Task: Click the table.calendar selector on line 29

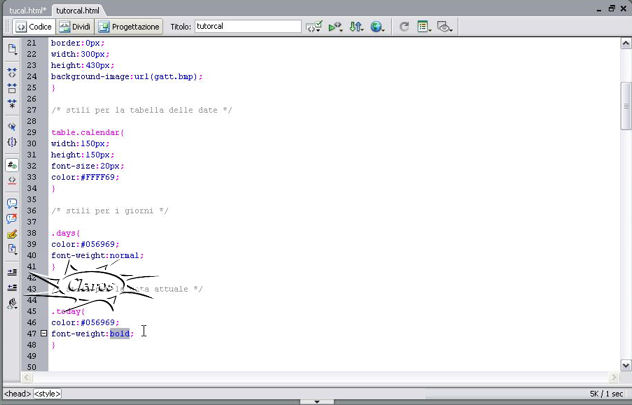Action: (87, 132)
